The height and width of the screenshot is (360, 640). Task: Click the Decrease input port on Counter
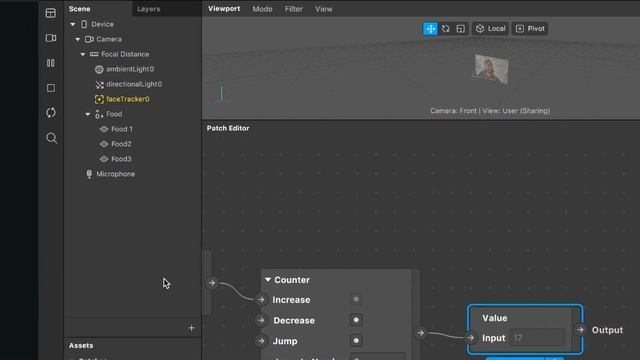[261, 320]
